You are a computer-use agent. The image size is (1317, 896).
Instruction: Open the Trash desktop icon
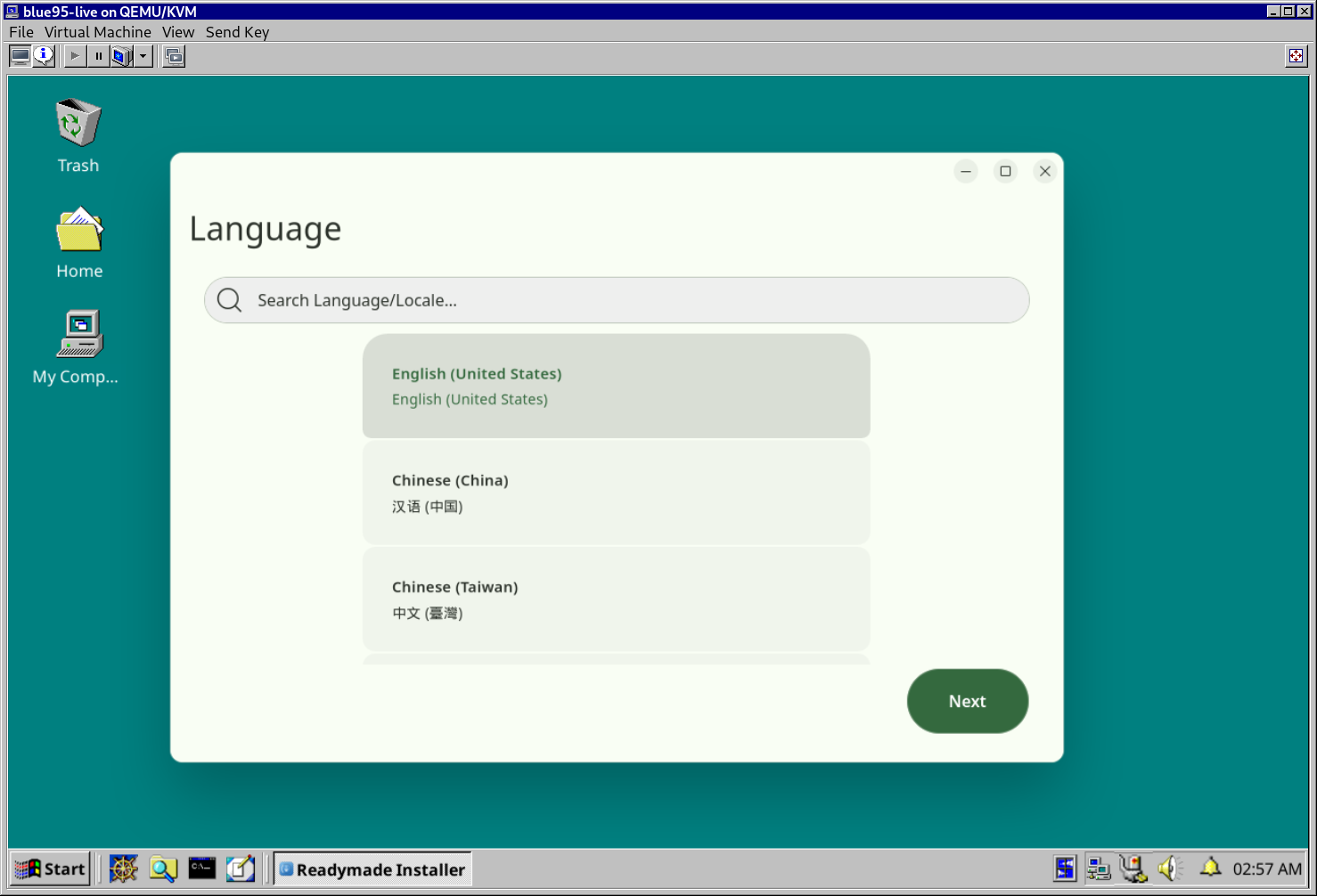(x=78, y=135)
